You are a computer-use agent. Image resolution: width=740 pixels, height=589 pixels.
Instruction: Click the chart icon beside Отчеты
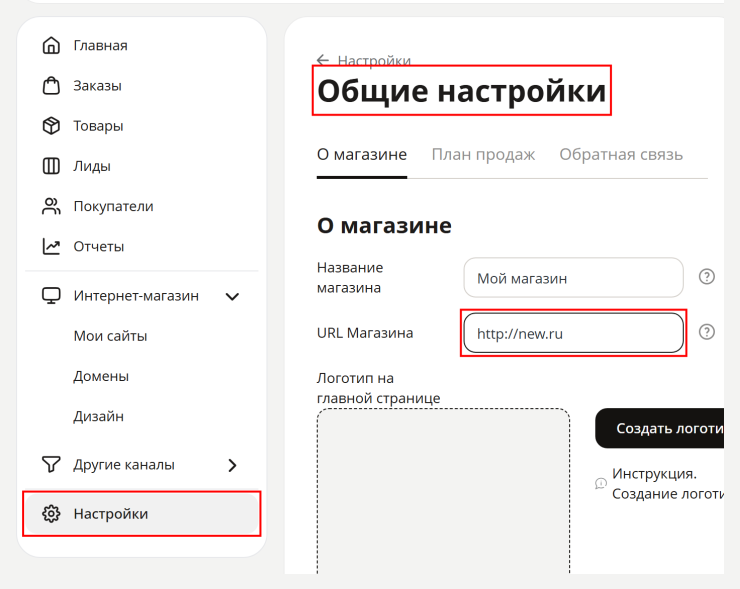tap(51, 246)
